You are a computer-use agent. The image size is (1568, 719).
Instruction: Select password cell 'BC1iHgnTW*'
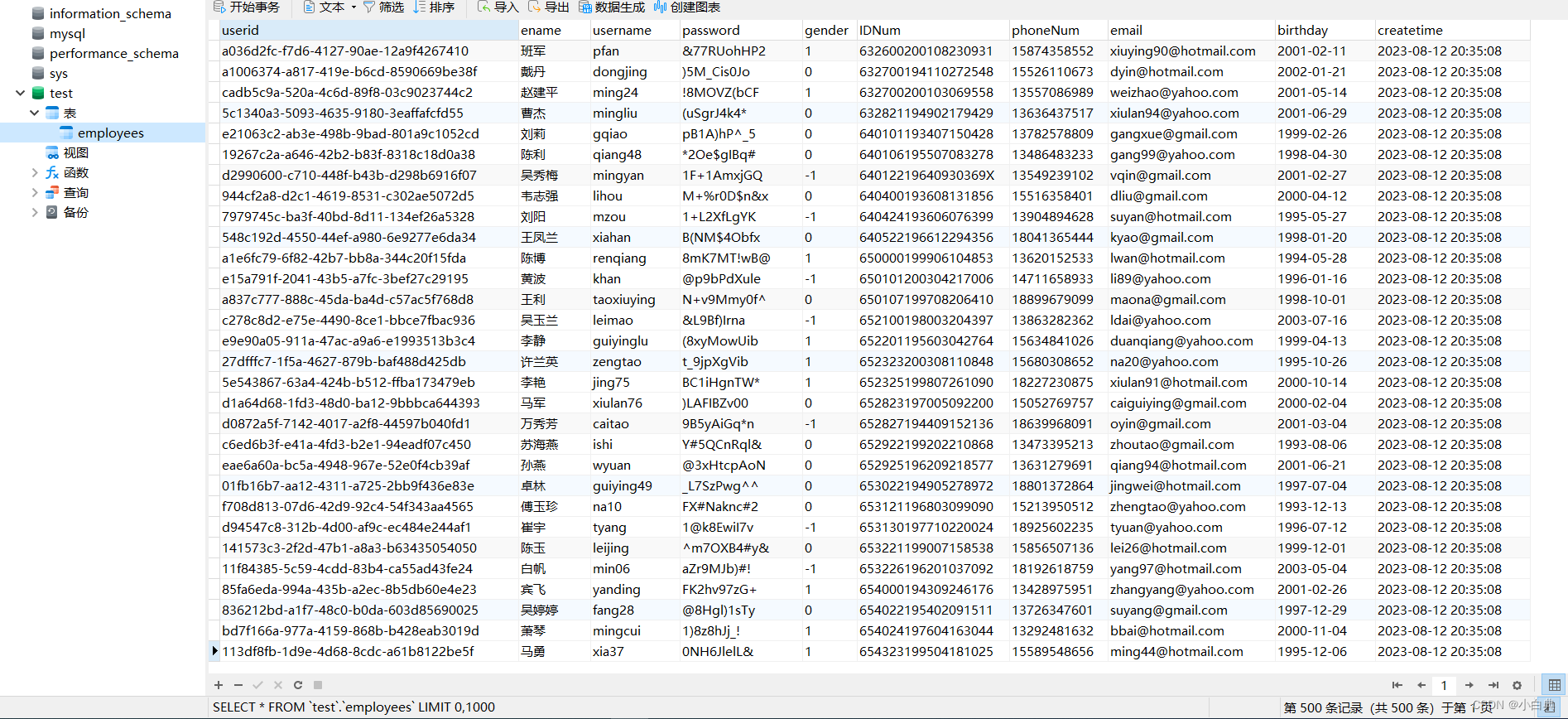pyautogui.click(x=740, y=382)
